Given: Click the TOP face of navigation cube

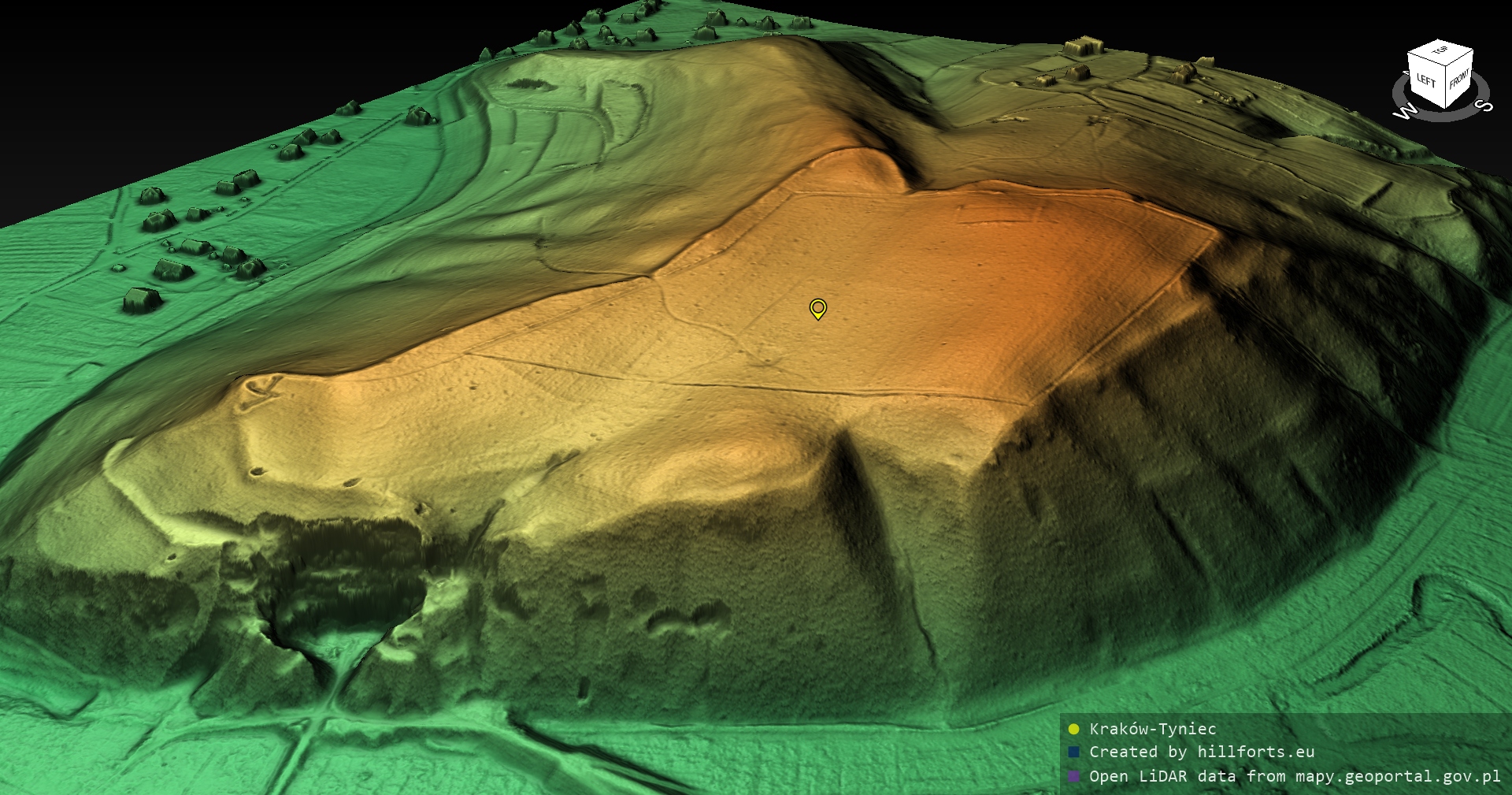Looking at the screenshot, I should click(x=1440, y=52).
